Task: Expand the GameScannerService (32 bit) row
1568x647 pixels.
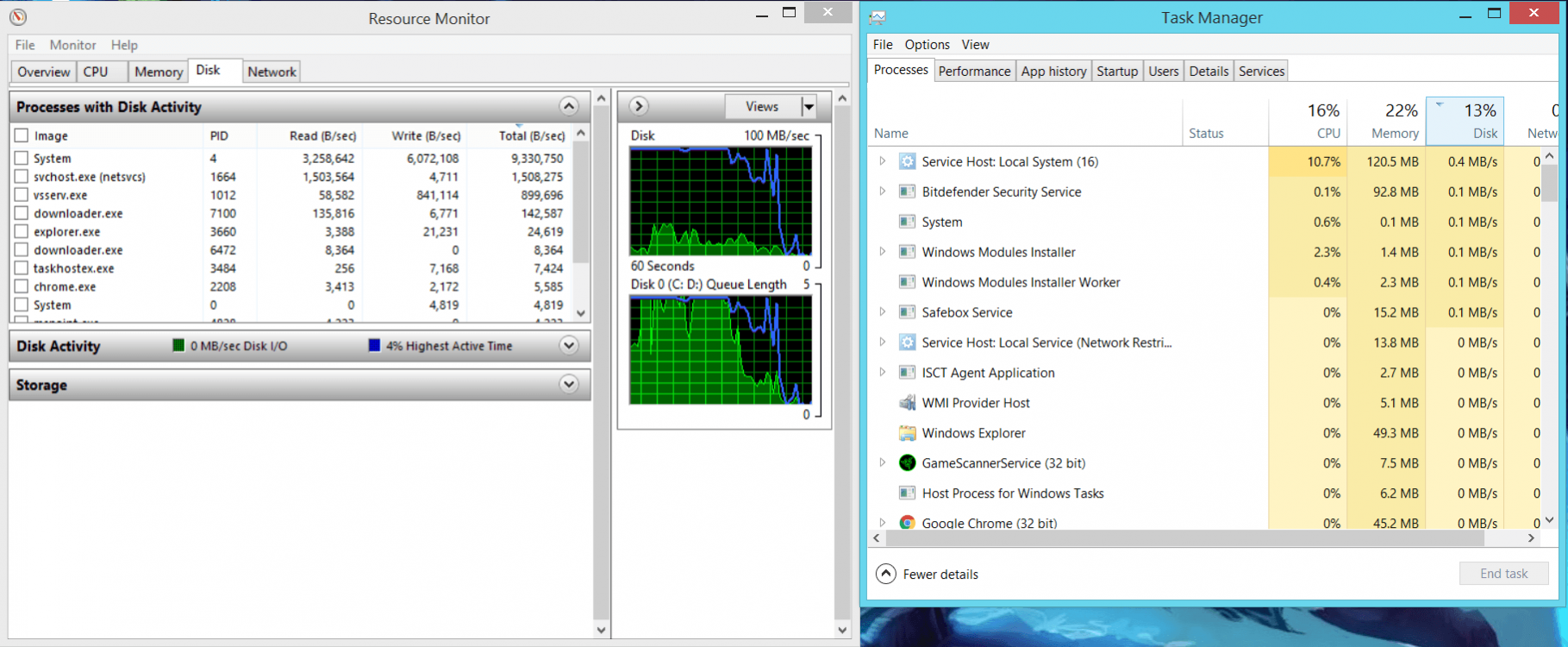Action: 882,463
